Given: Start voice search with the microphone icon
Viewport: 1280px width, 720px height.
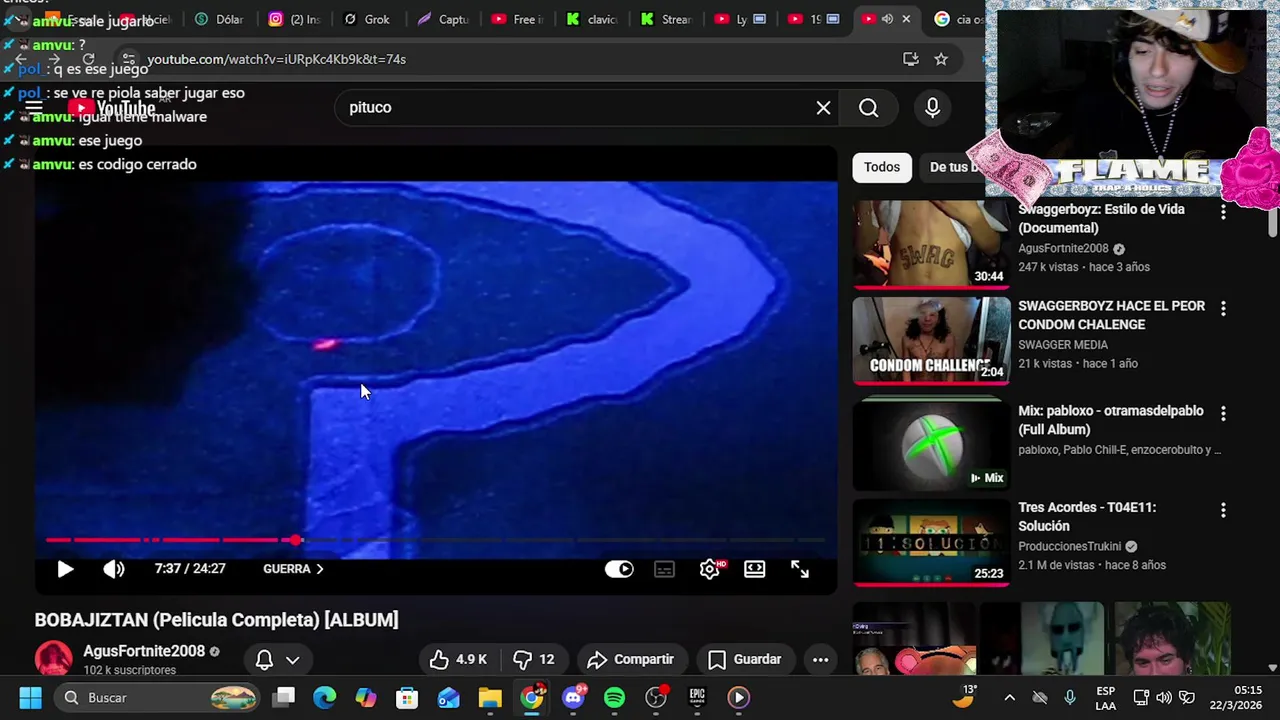Looking at the screenshot, I should [x=932, y=108].
